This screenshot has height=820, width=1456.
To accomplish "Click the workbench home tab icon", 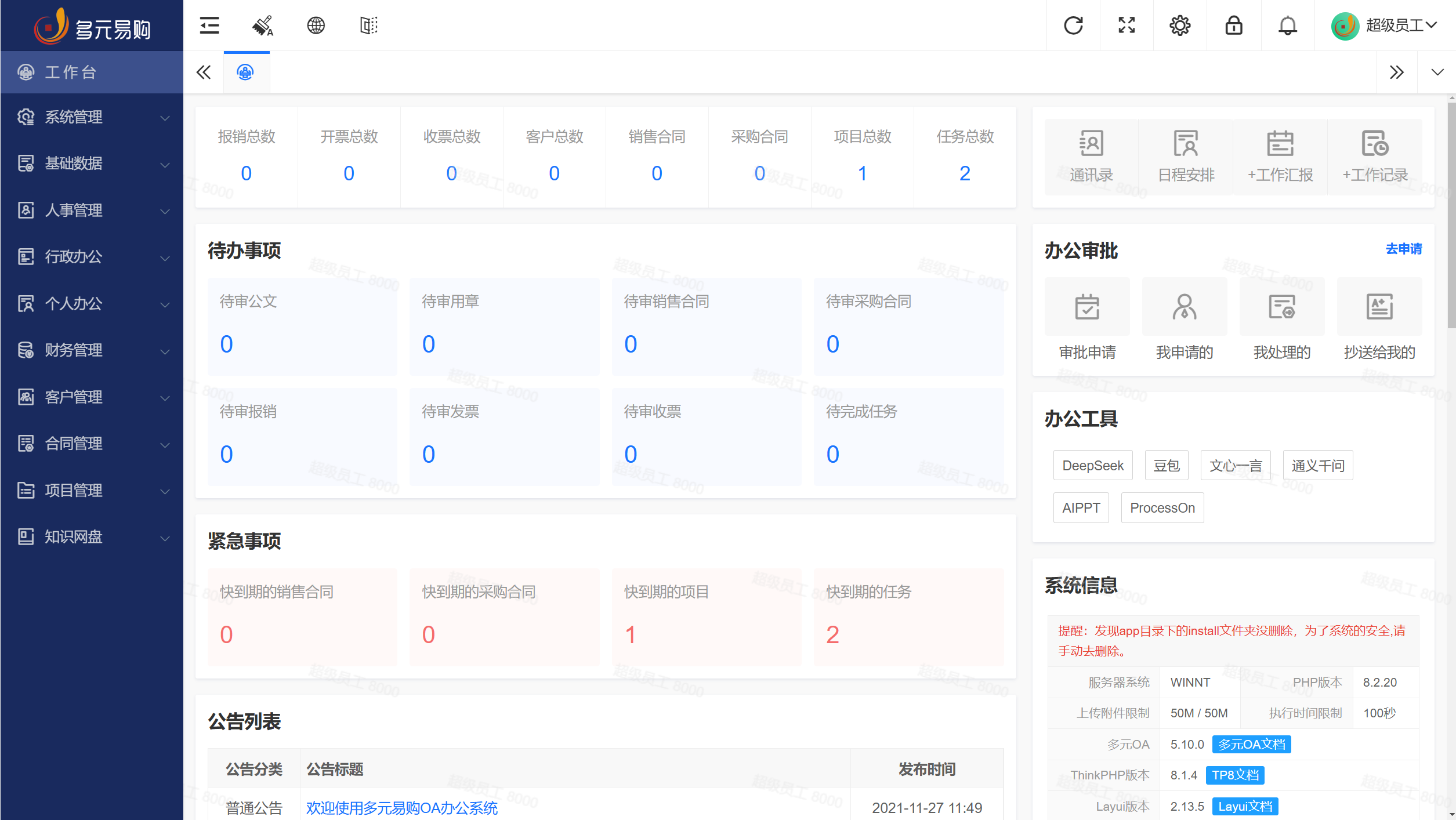I will click(x=246, y=72).
